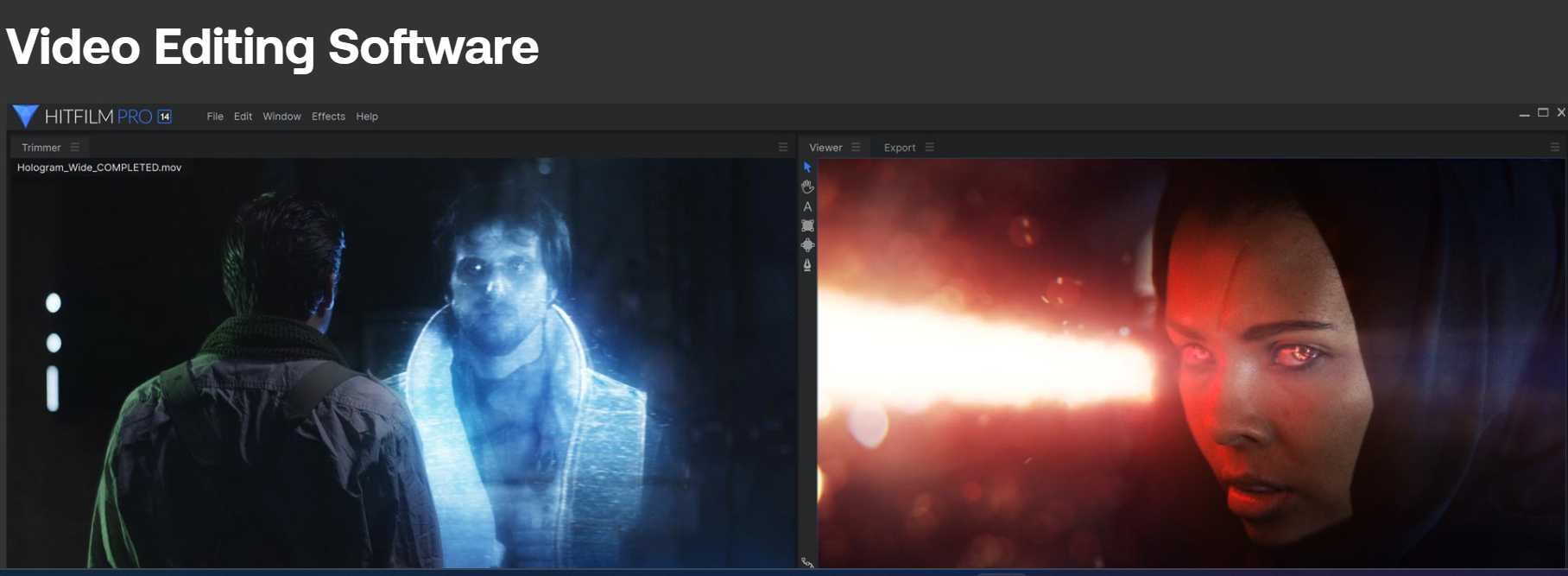
Task: Select the arrow Selection tool
Action: pyautogui.click(x=807, y=168)
